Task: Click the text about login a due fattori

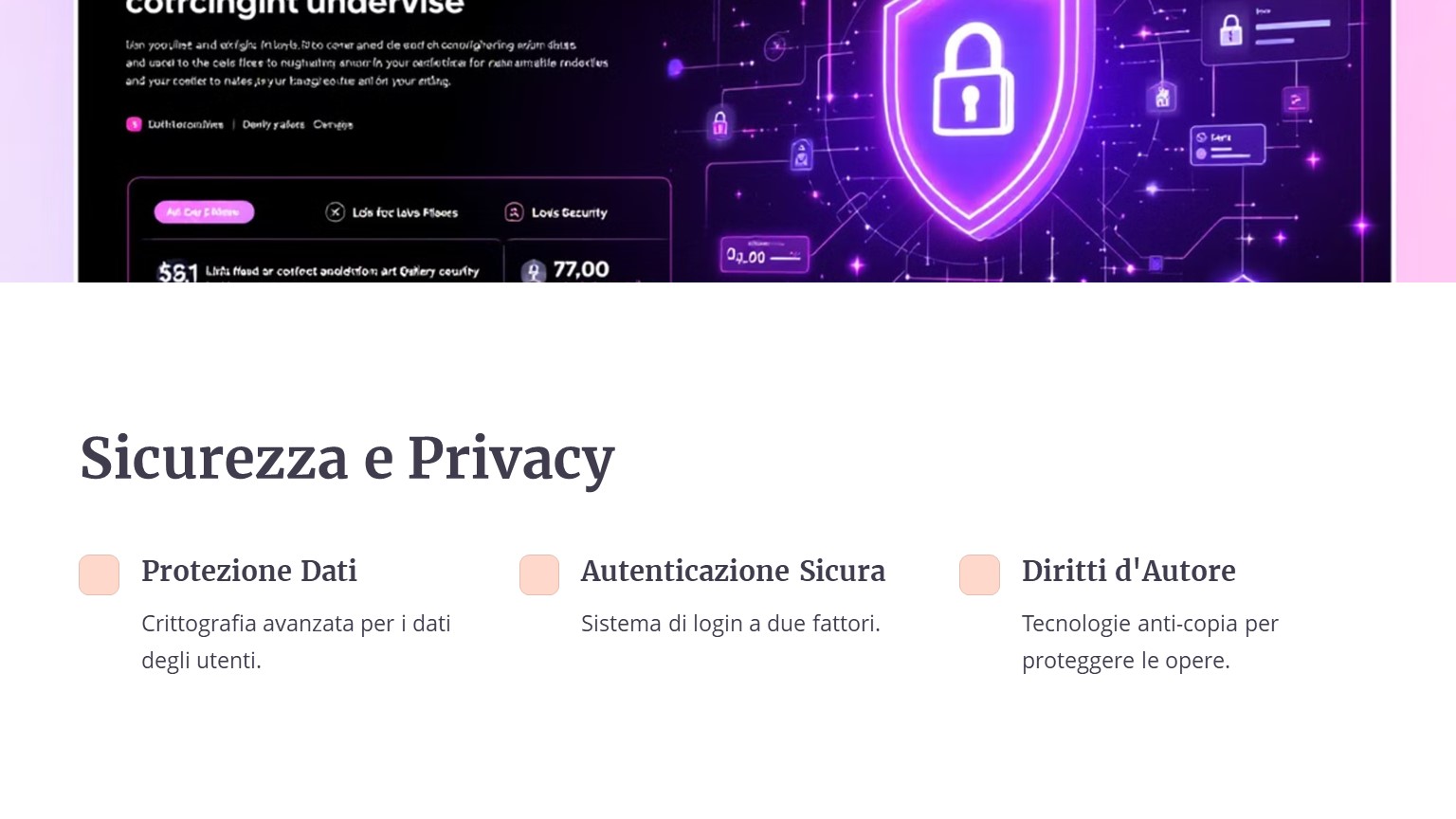Action: pos(731,624)
